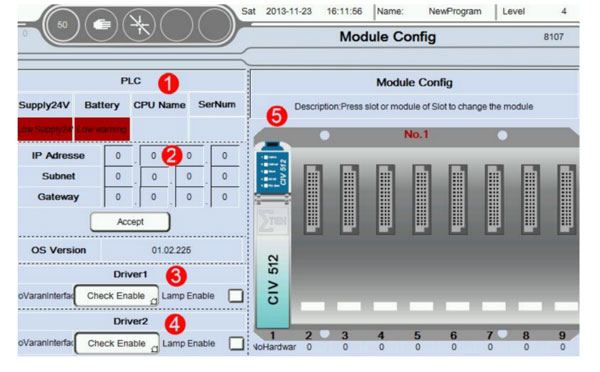Click the empty SerNum value cell
The width and height of the screenshot is (600, 372).
[217, 129]
